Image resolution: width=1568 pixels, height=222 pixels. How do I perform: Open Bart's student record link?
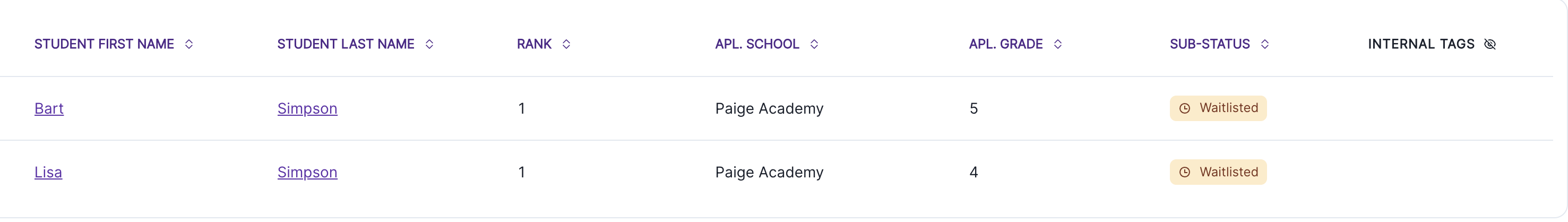(49, 108)
